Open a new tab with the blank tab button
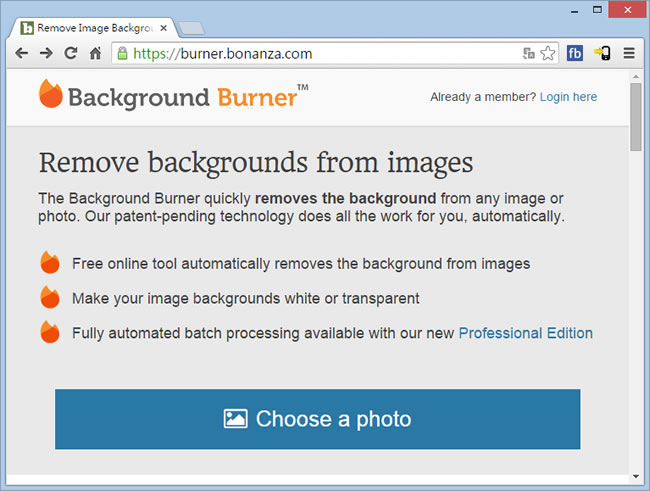Viewport: 650px width, 491px height. tap(191, 29)
